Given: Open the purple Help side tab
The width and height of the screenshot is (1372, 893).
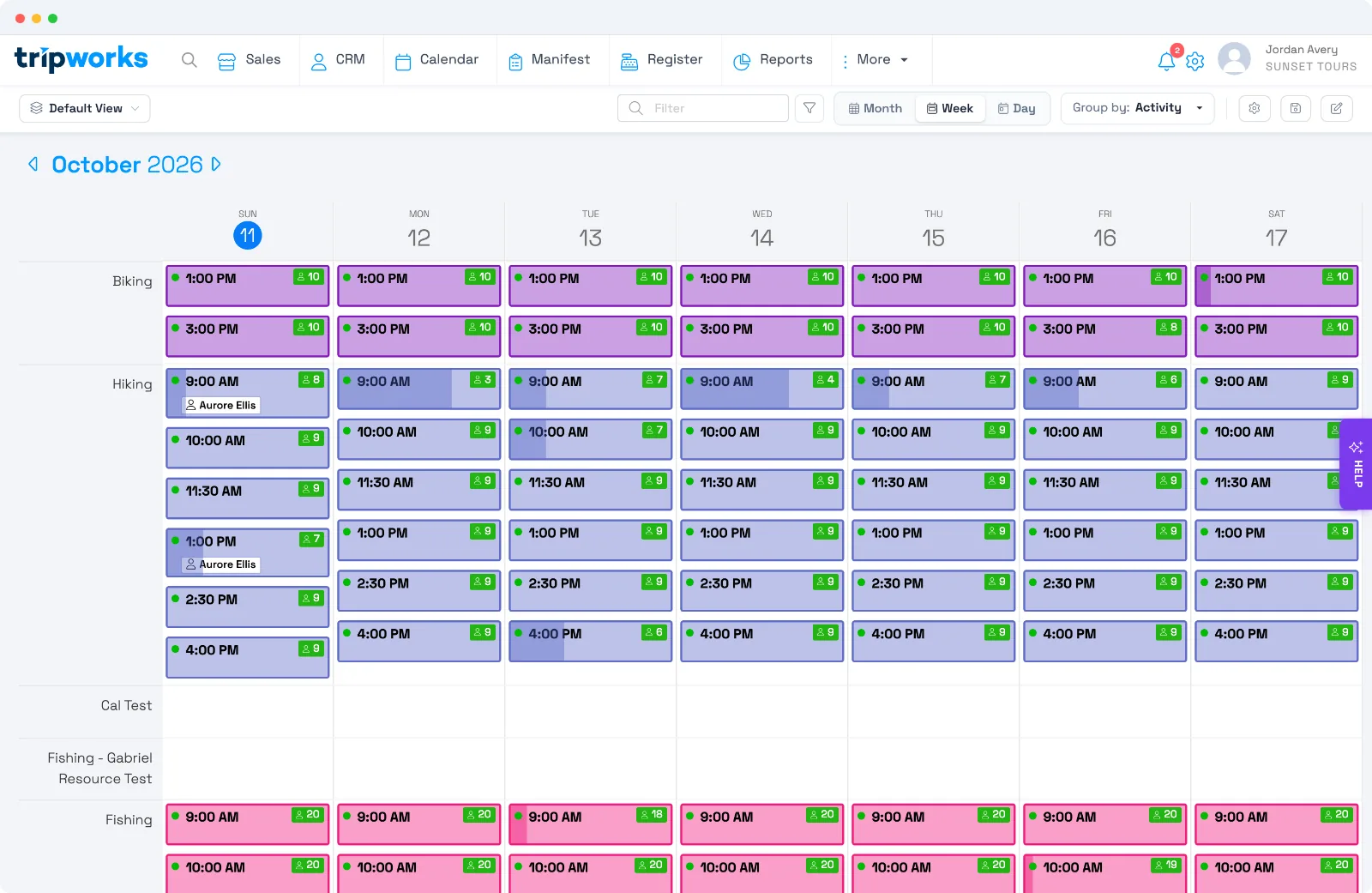Looking at the screenshot, I should [1357, 464].
